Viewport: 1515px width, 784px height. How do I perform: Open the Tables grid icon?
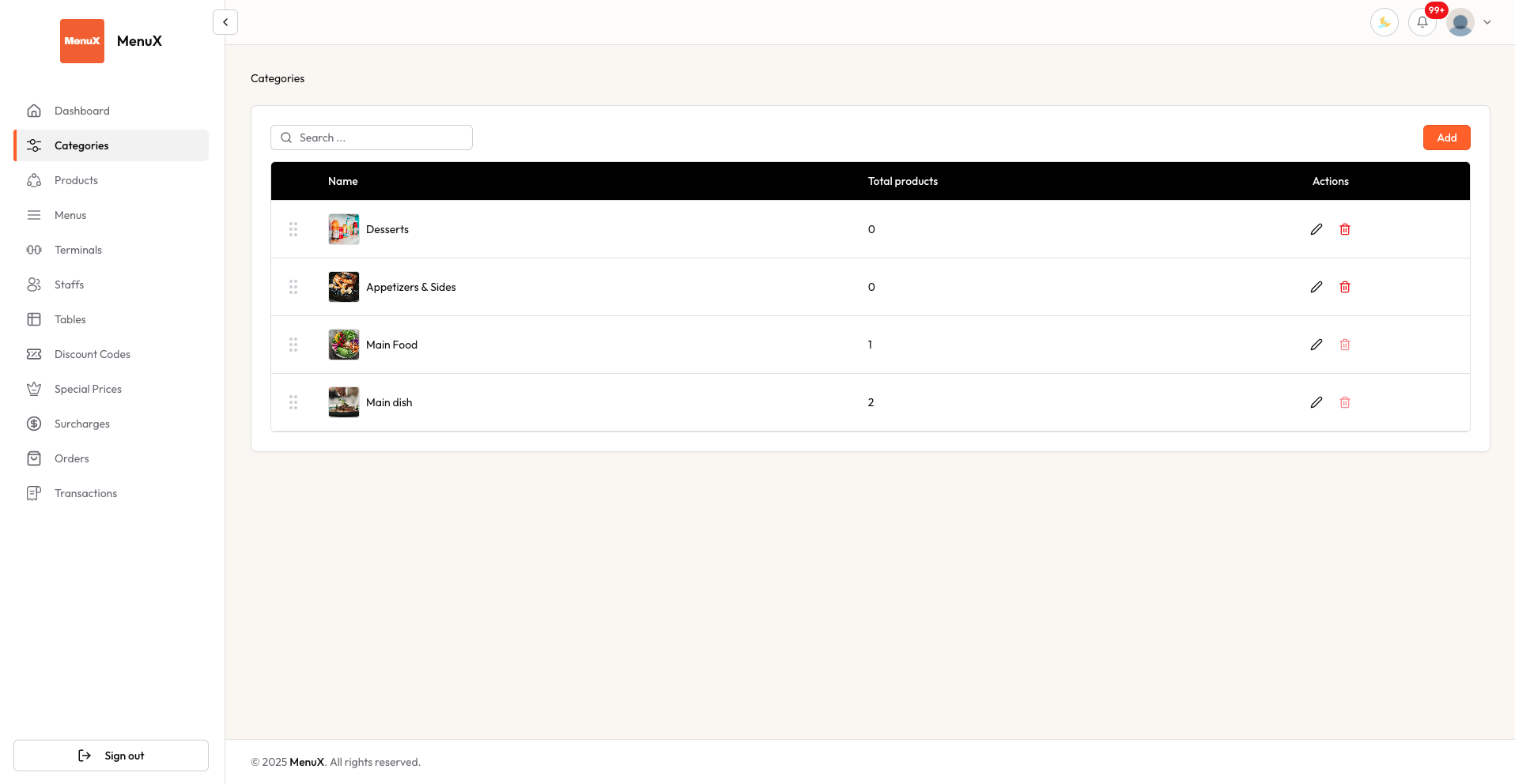tap(34, 319)
